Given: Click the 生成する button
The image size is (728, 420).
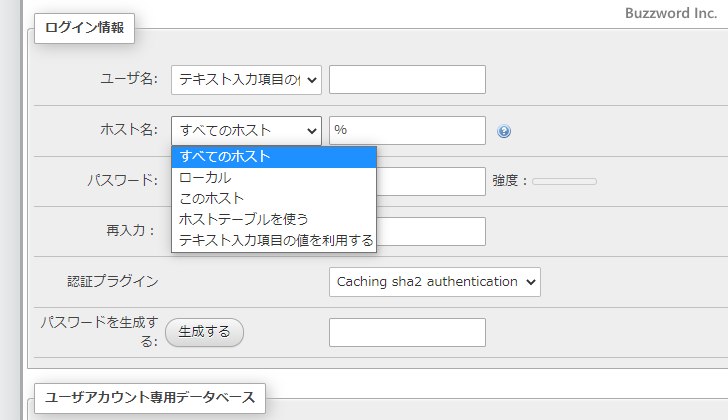Looking at the screenshot, I should tap(204, 332).
